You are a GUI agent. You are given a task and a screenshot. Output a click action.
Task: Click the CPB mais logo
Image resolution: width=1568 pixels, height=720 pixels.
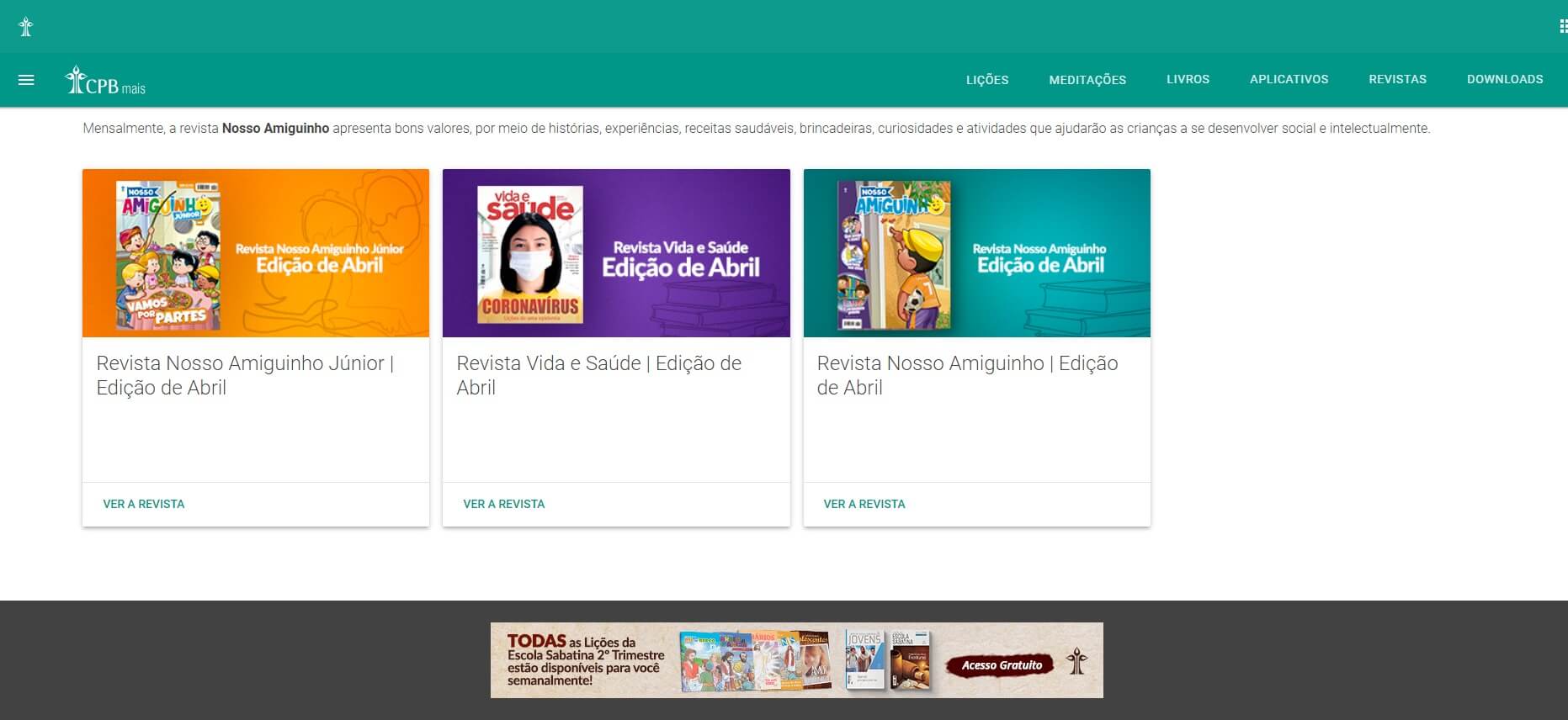[x=105, y=81]
